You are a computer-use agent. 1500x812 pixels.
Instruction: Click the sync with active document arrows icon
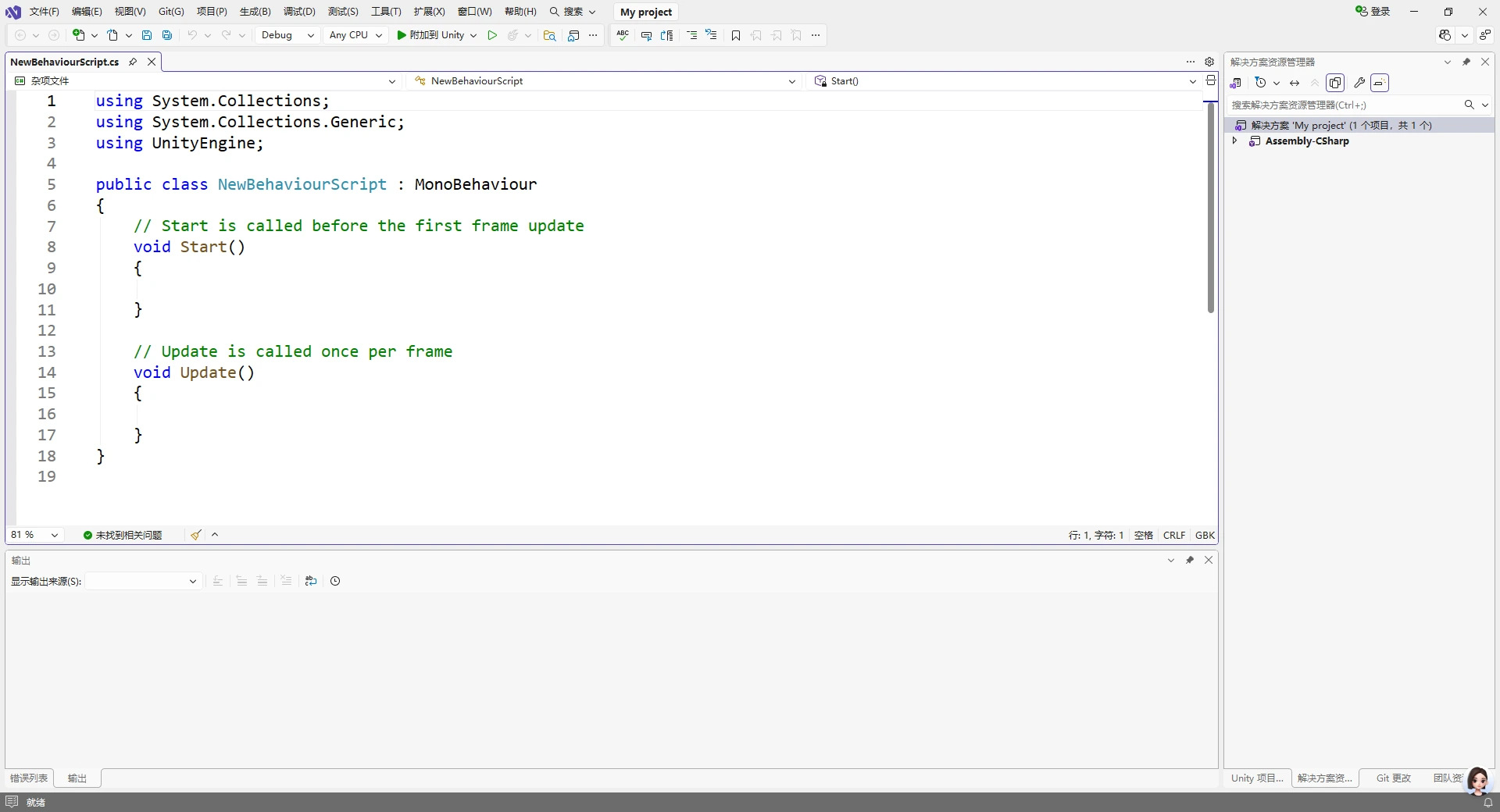1295,83
